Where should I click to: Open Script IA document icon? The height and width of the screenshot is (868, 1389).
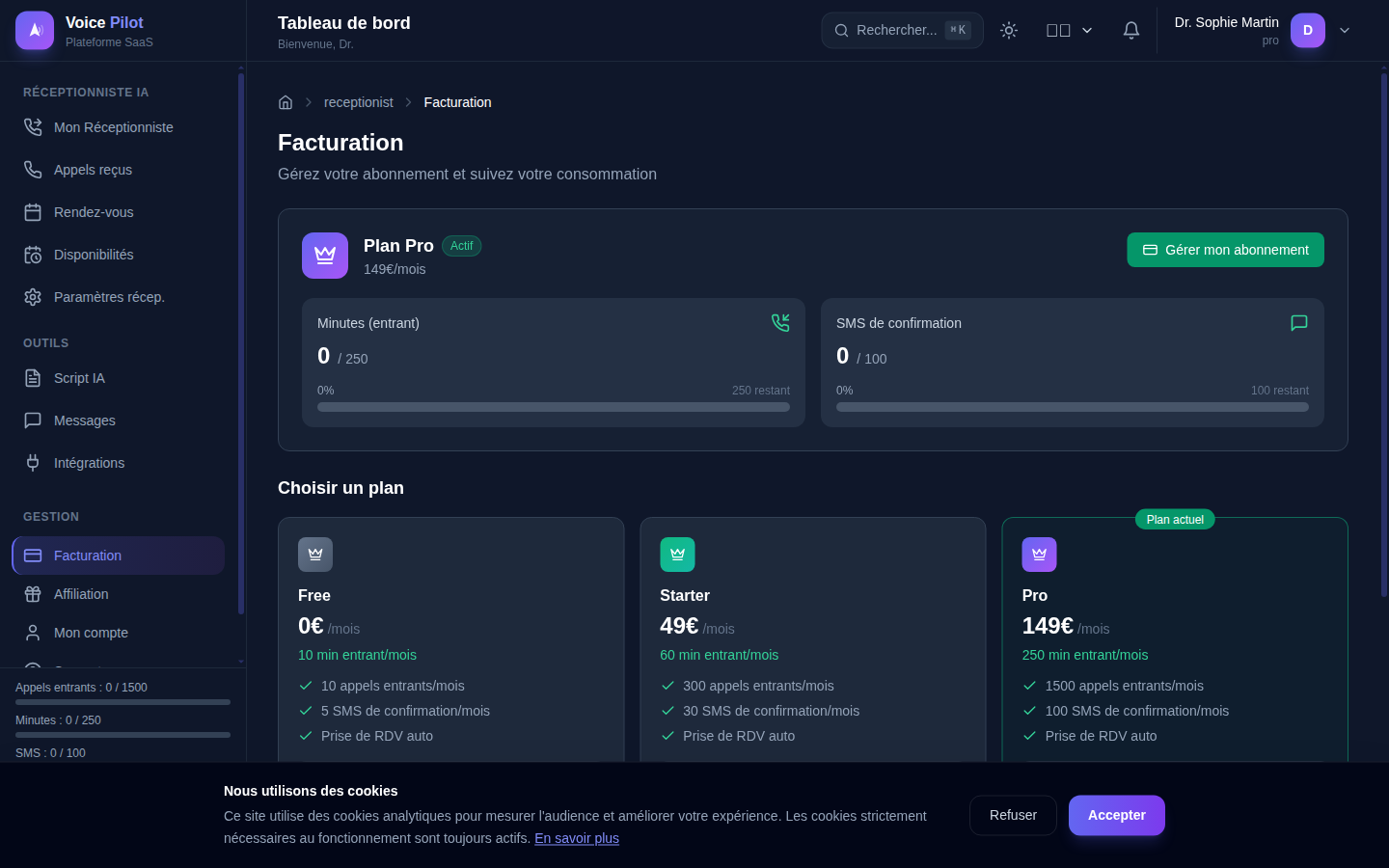(33, 378)
